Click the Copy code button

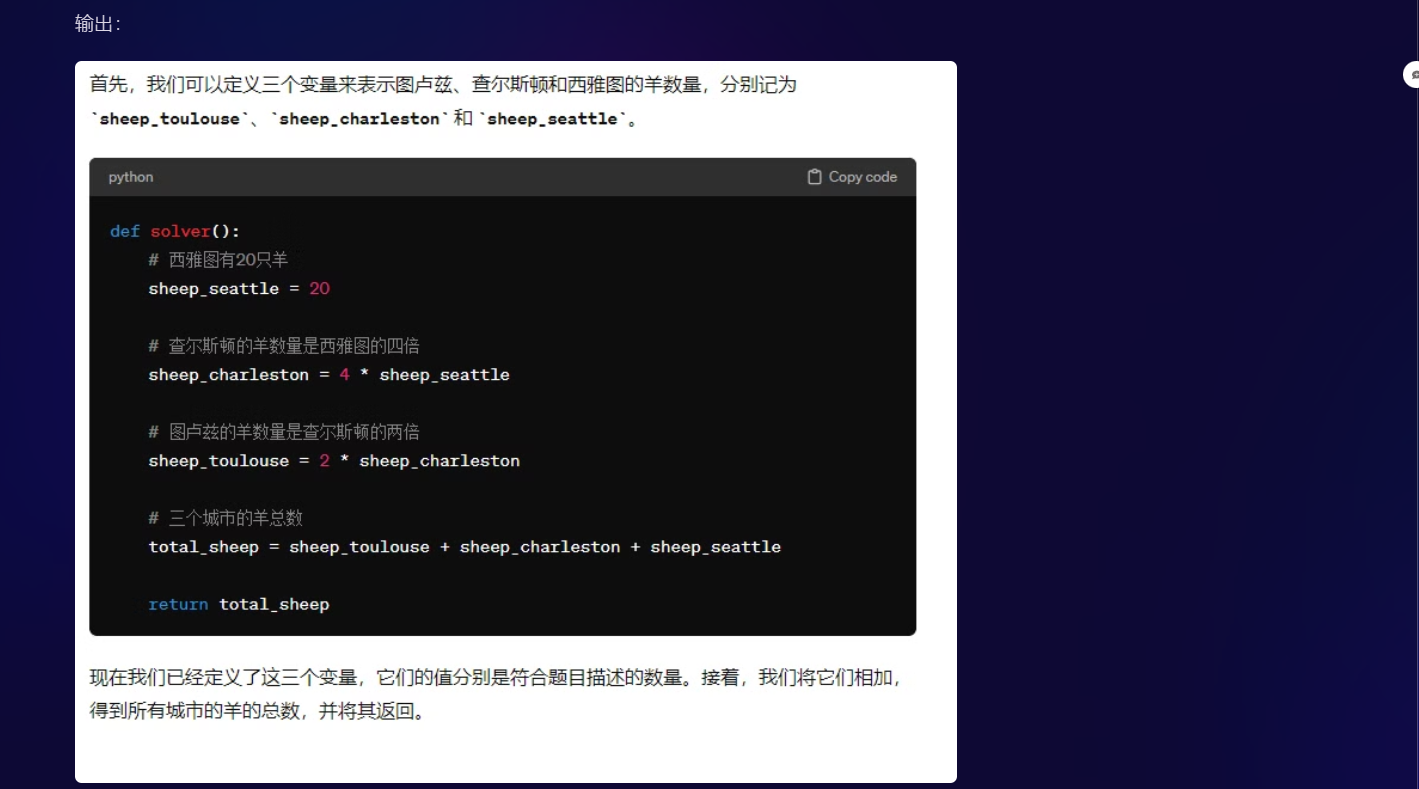click(x=852, y=177)
